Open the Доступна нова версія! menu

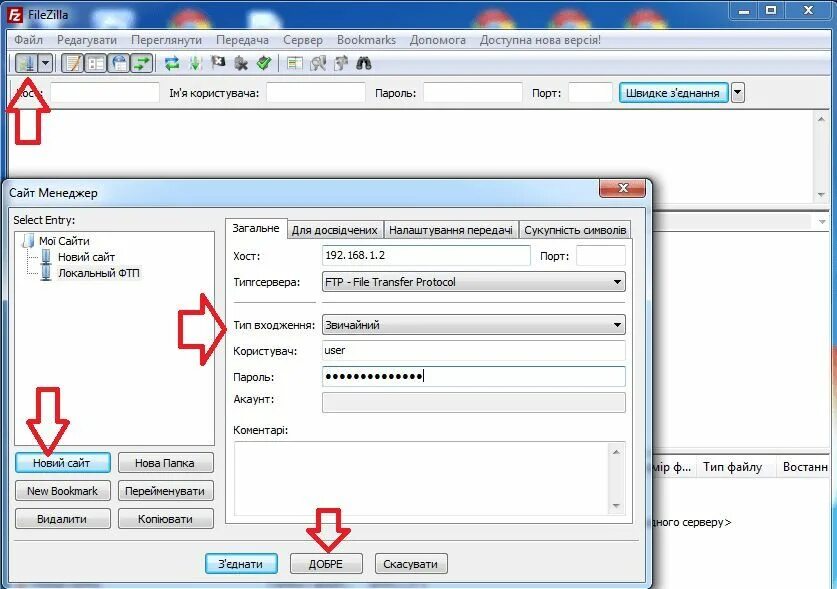(x=540, y=40)
